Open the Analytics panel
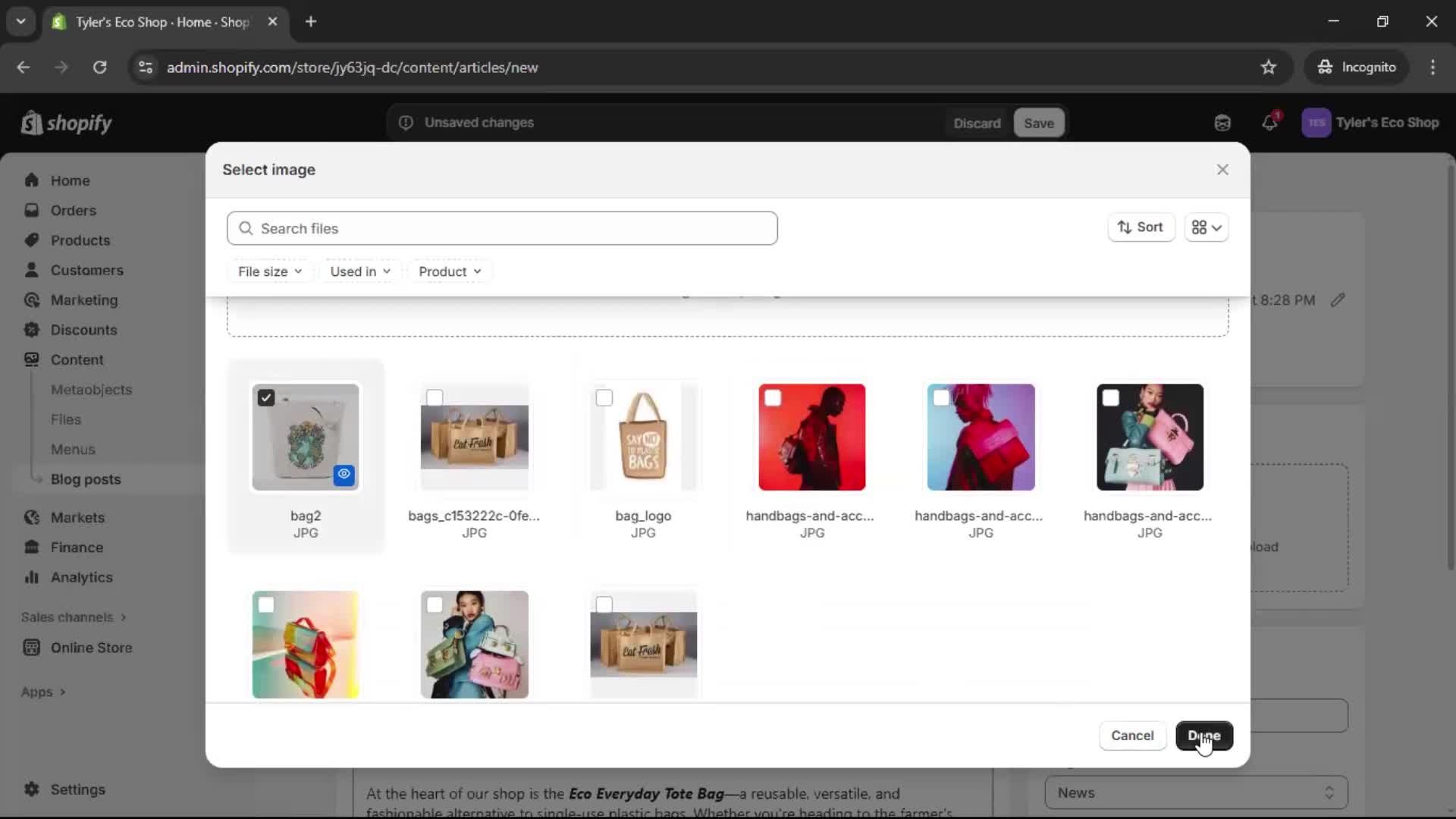The image size is (1456, 819). click(80, 577)
